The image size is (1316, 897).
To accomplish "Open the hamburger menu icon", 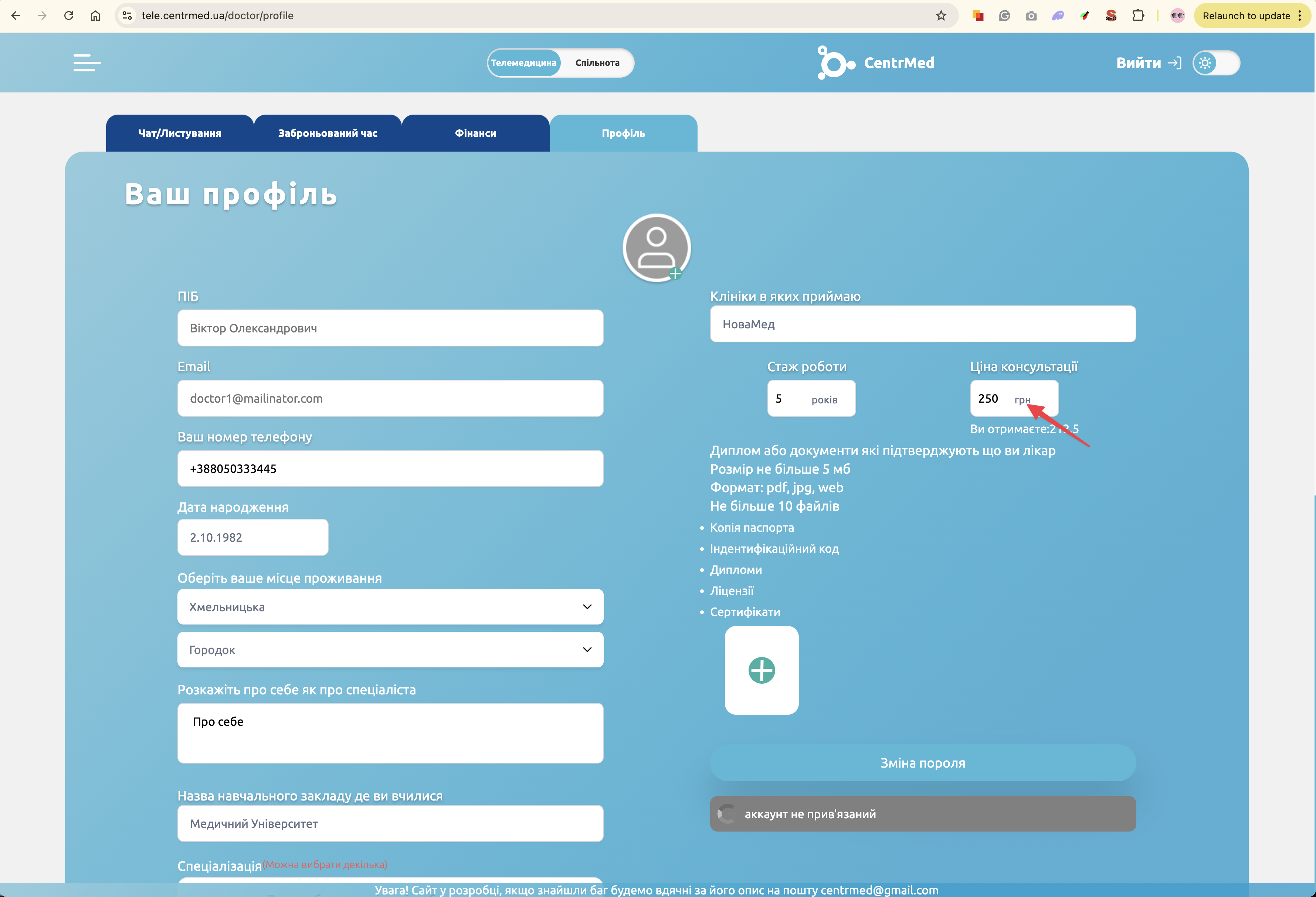I will tap(87, 63).
